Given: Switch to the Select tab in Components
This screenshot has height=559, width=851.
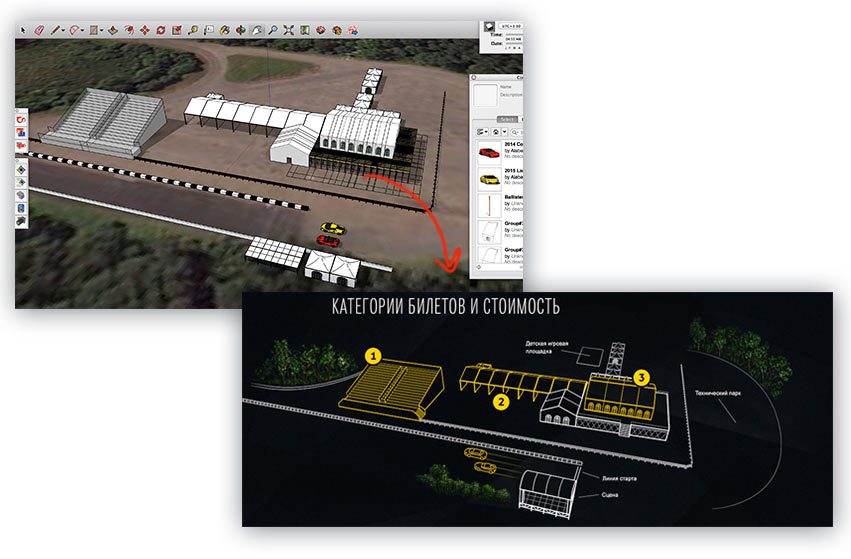Looking at the screenshot, I should click(507, 119).
